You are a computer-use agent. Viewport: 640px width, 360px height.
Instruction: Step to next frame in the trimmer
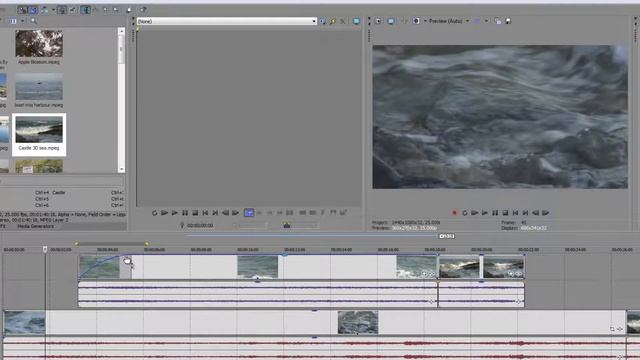(236, 213)
